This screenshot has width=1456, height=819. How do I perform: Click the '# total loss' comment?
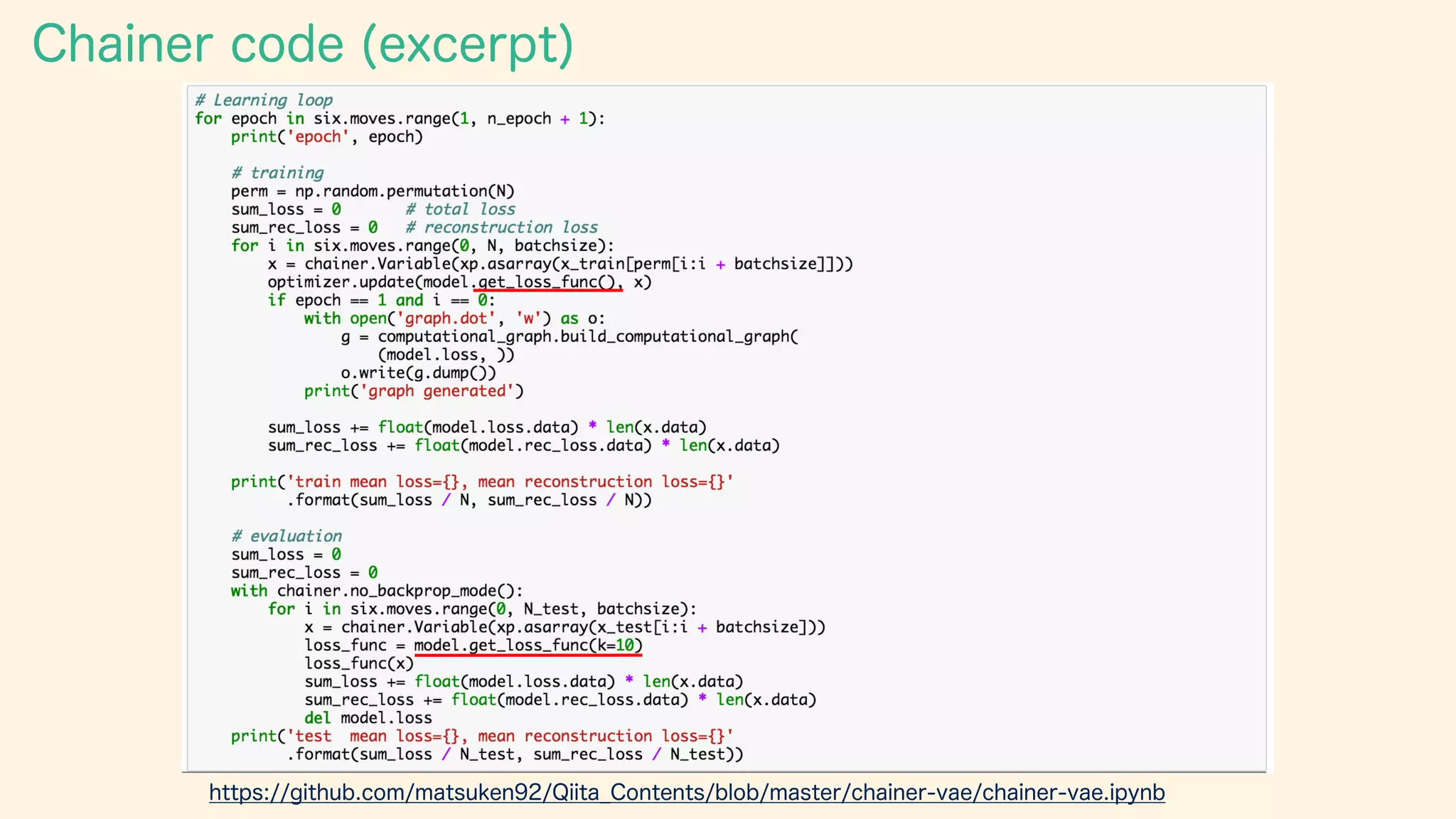coord(461,209)
